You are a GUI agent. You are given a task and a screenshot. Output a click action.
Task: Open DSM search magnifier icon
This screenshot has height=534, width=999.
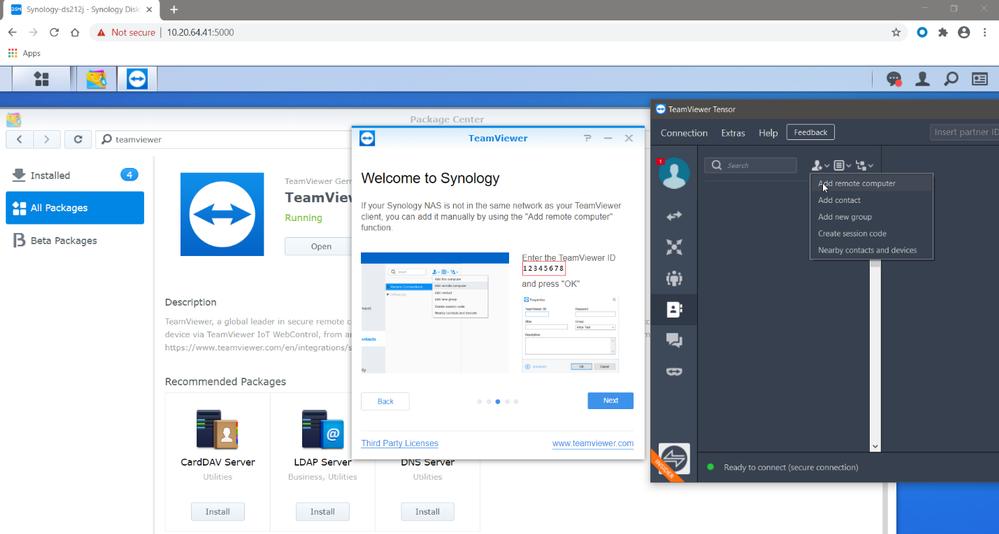click(951, 79)
